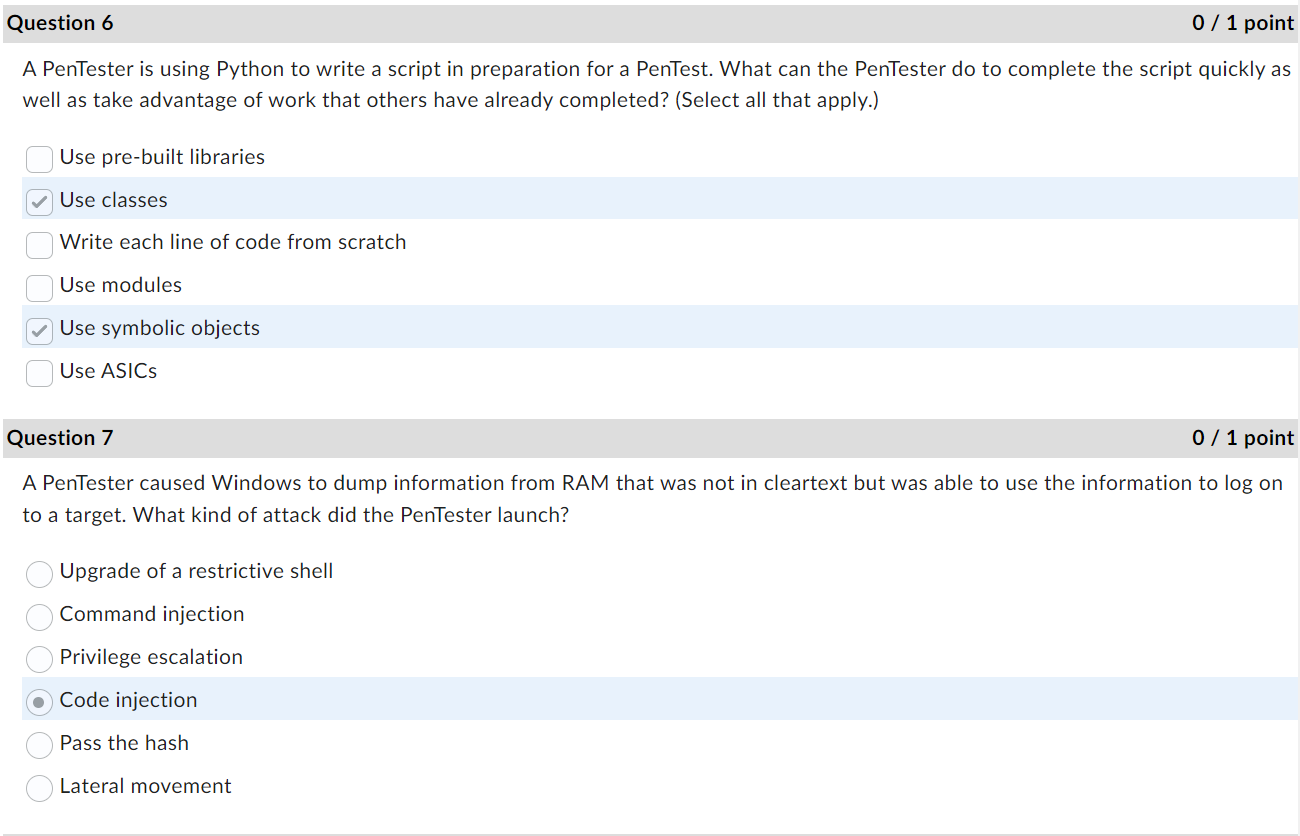Click Question 7's '0 / 1 point' score
This screenshot has width=1300, height=836.
[x=1243, y=438]
